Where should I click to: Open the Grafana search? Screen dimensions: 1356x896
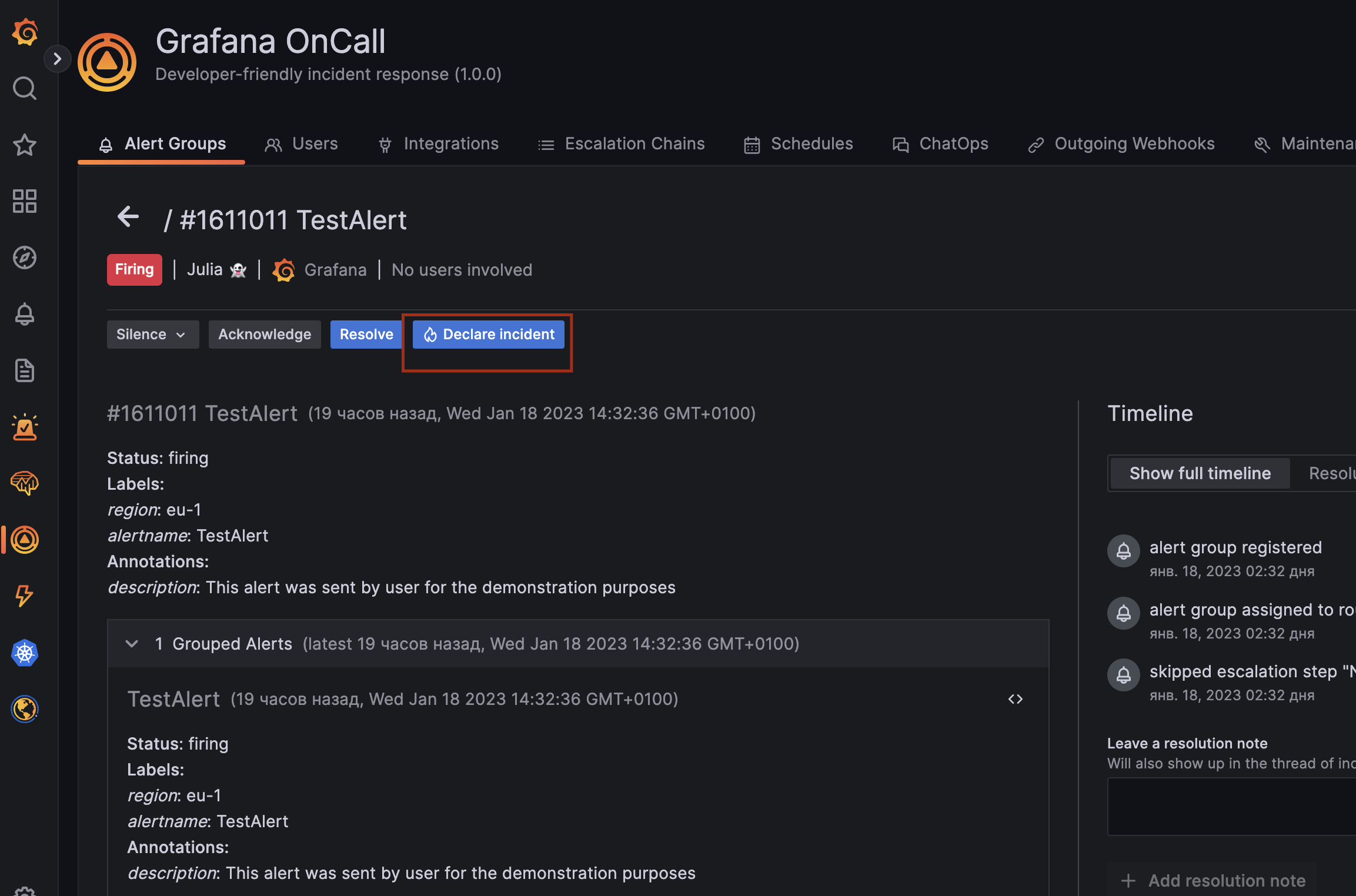24,88
